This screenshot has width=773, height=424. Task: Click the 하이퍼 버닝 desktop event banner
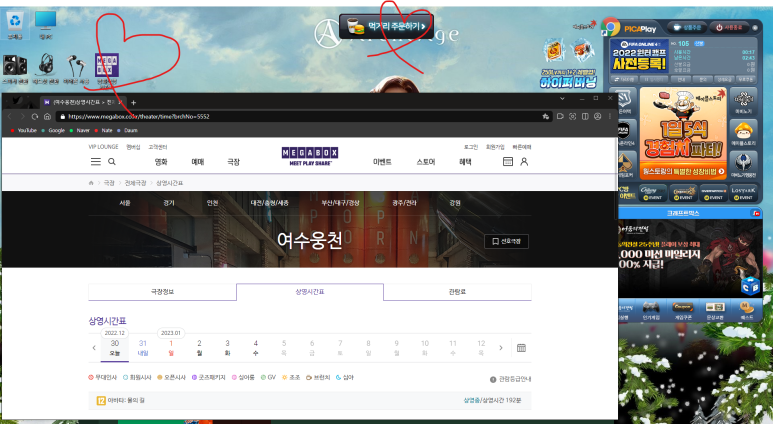568,65
